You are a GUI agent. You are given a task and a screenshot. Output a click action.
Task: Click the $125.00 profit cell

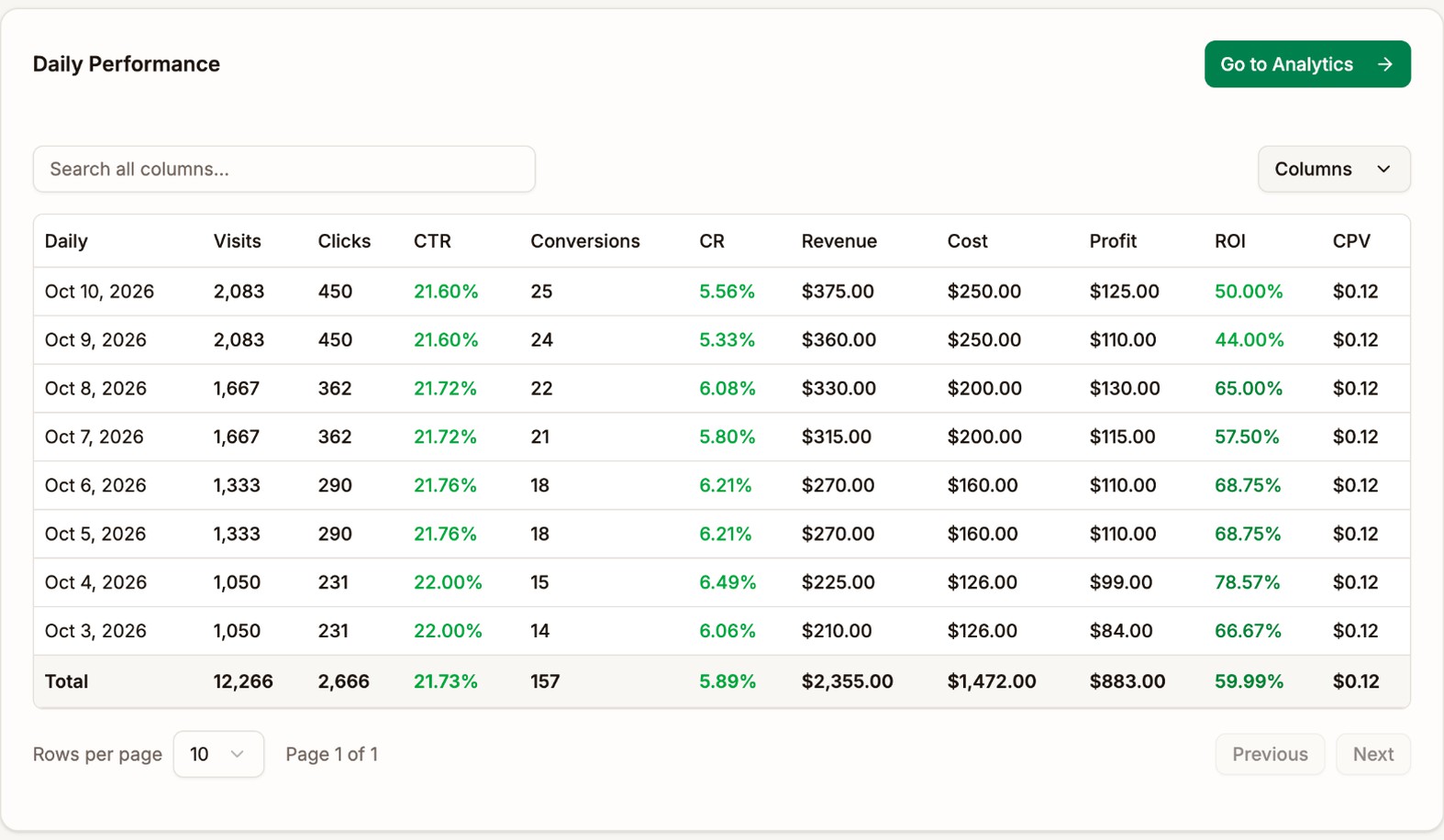(1125, 292)
